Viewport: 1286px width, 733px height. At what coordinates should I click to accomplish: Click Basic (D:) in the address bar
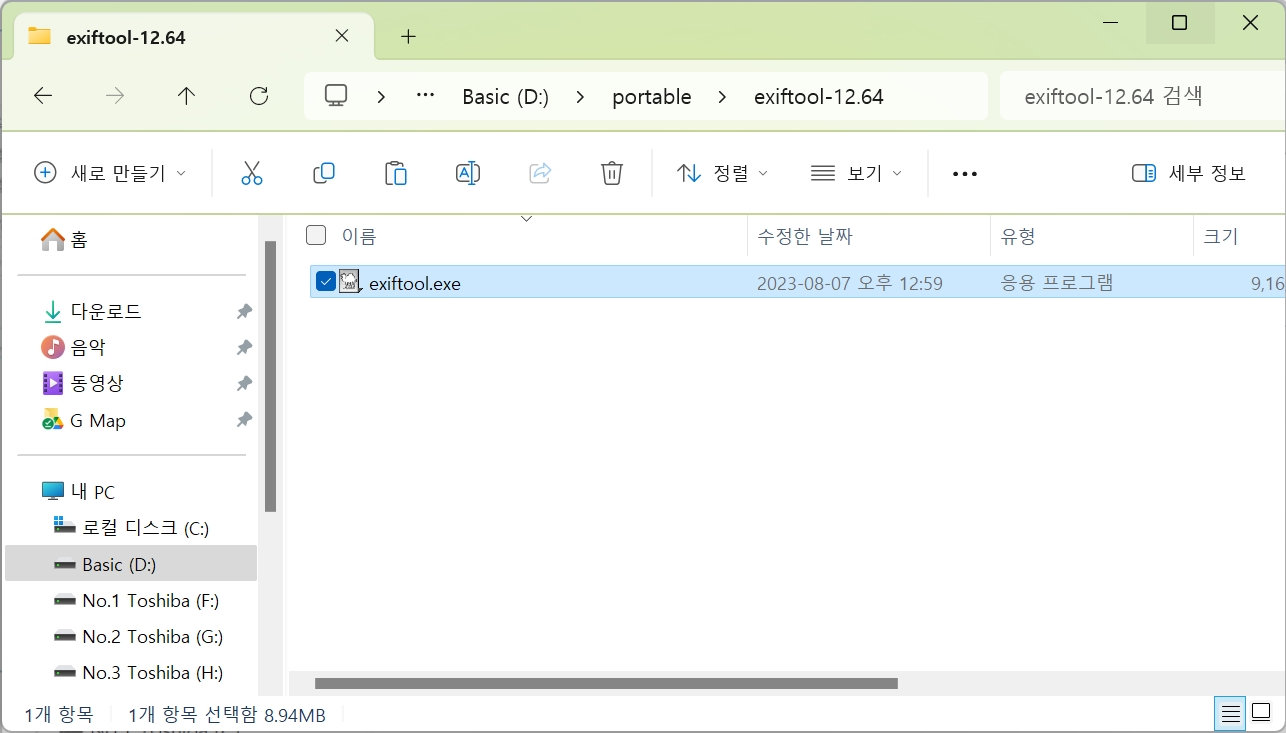[x=505, y=97]
